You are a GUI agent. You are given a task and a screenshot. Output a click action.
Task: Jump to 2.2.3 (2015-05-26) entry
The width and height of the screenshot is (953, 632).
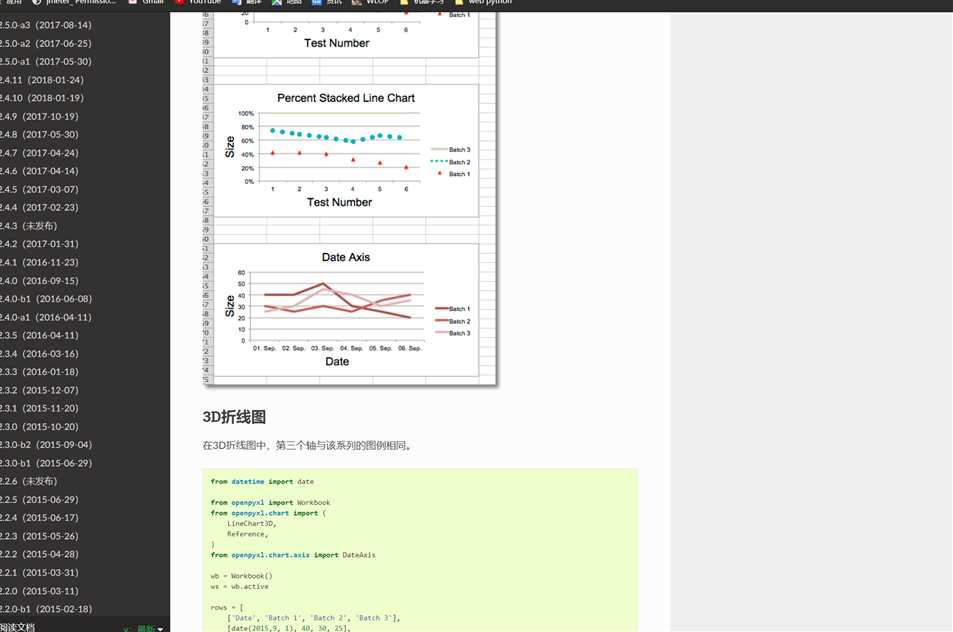point(39,535)
